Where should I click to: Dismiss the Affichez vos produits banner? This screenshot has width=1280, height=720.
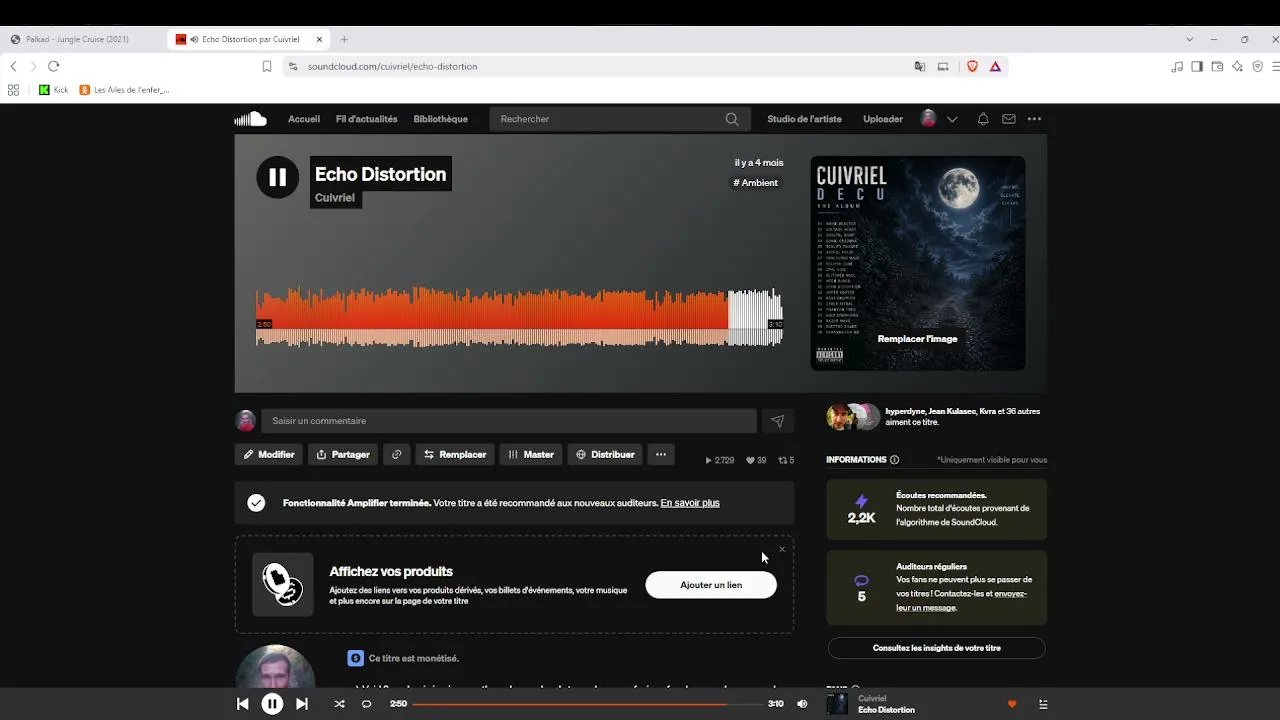pos(782,549)
